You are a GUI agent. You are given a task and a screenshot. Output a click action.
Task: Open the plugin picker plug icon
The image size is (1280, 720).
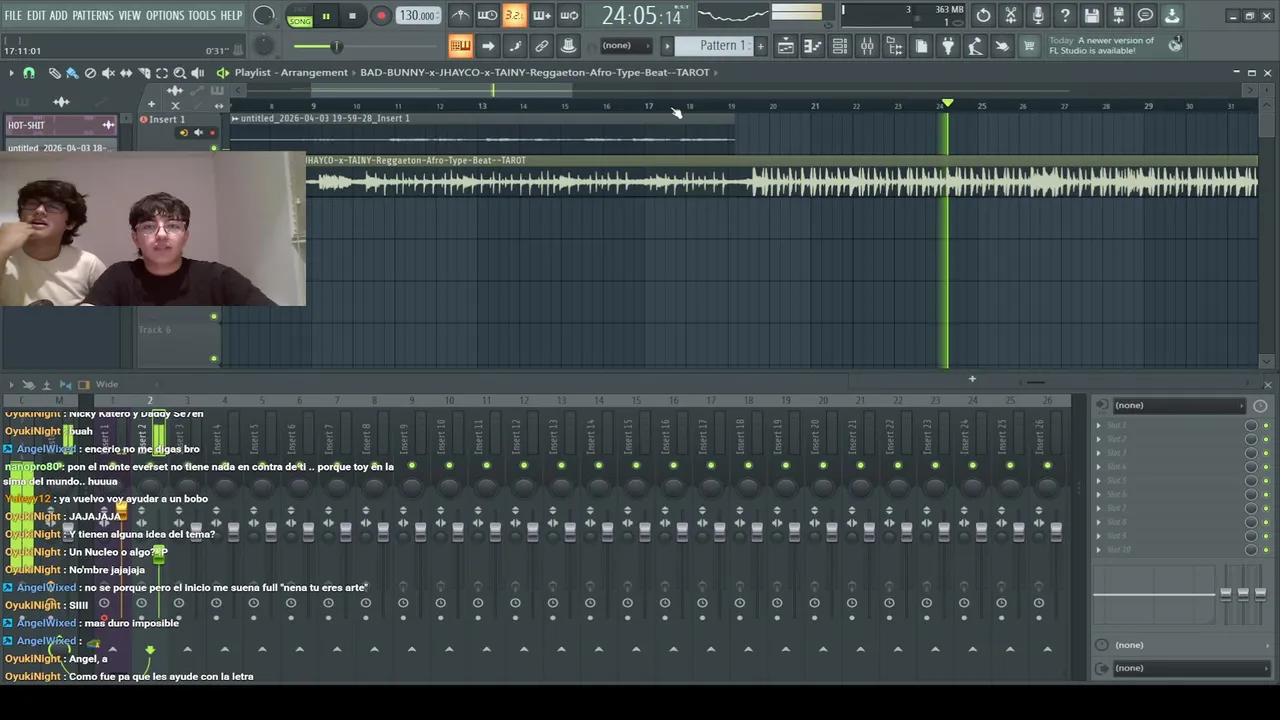[948, 46]
